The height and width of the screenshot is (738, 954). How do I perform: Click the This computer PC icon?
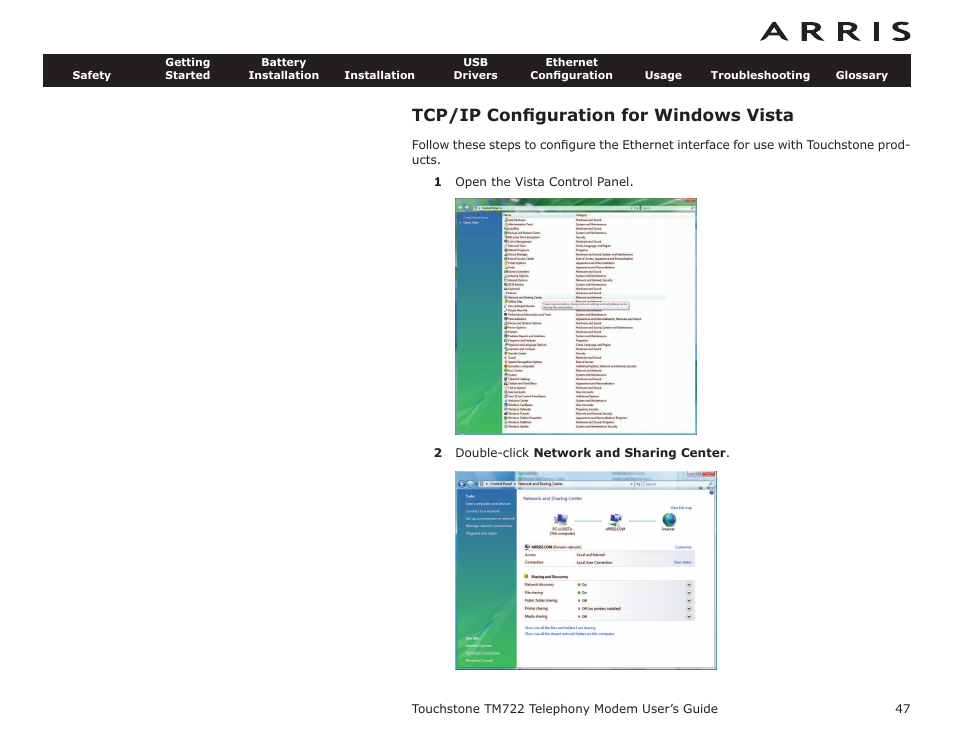click(x=561, y=520)
